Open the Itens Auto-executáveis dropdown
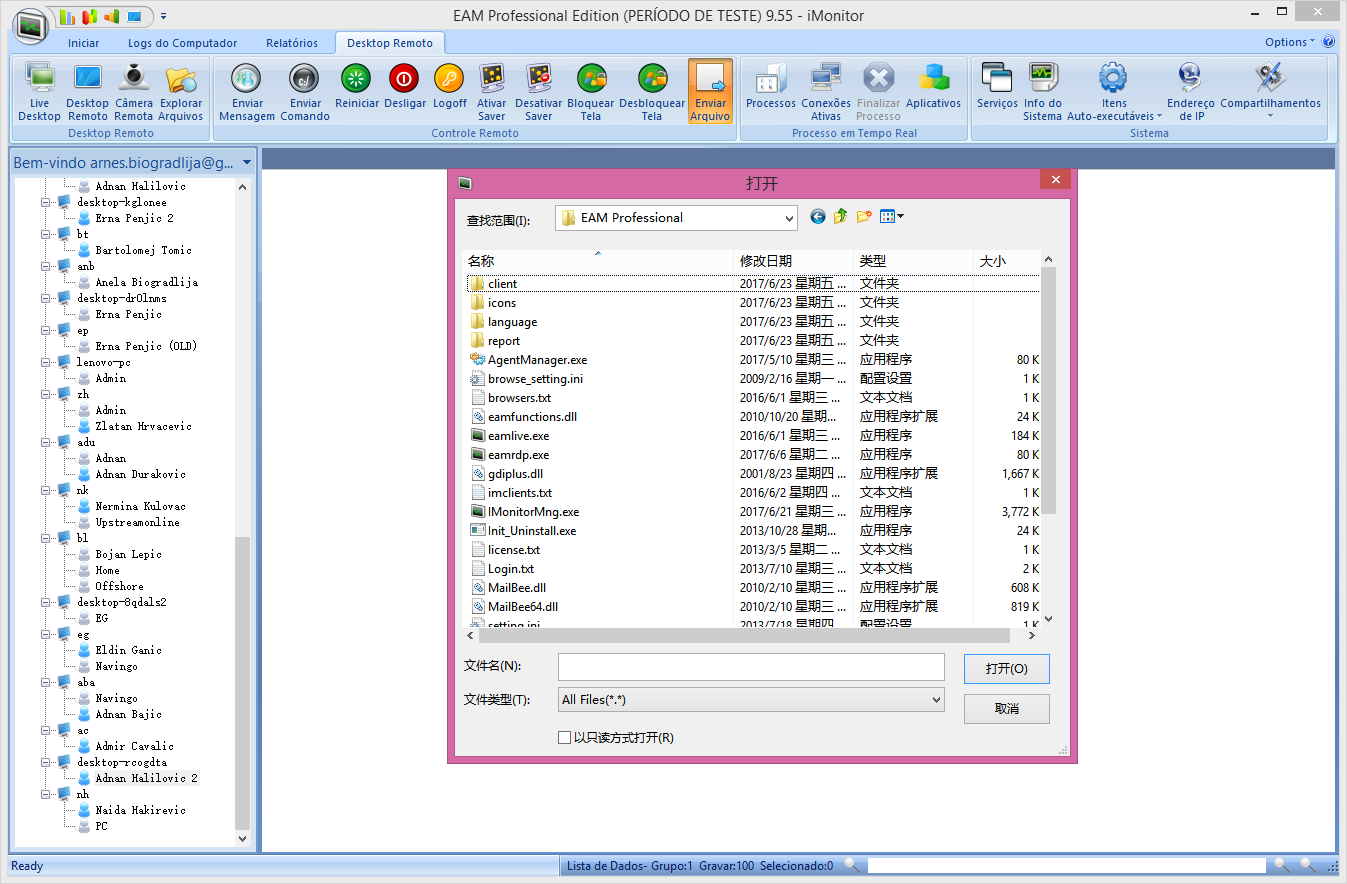Screen dimensions: 1347x884 1113,92
